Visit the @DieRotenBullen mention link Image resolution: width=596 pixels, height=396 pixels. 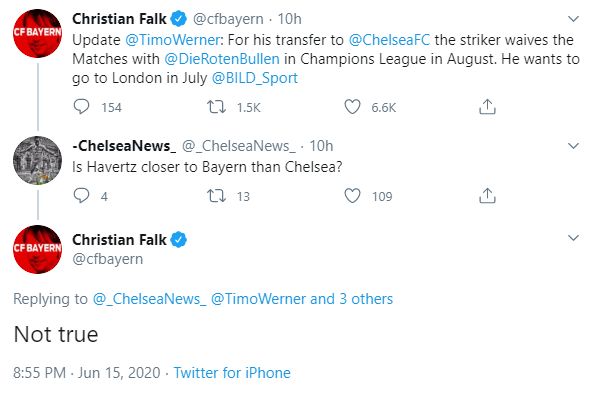click(x=222, y=59)
